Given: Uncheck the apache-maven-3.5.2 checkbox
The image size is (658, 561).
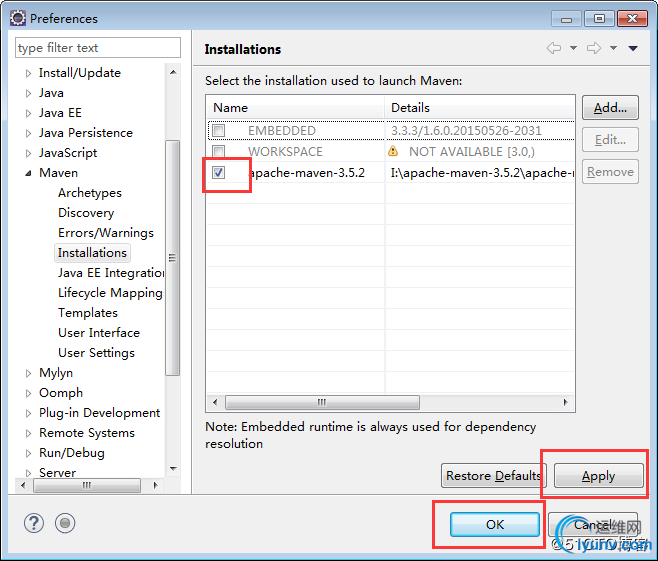Looking at the screenshot, I should [x=219, y=172].
